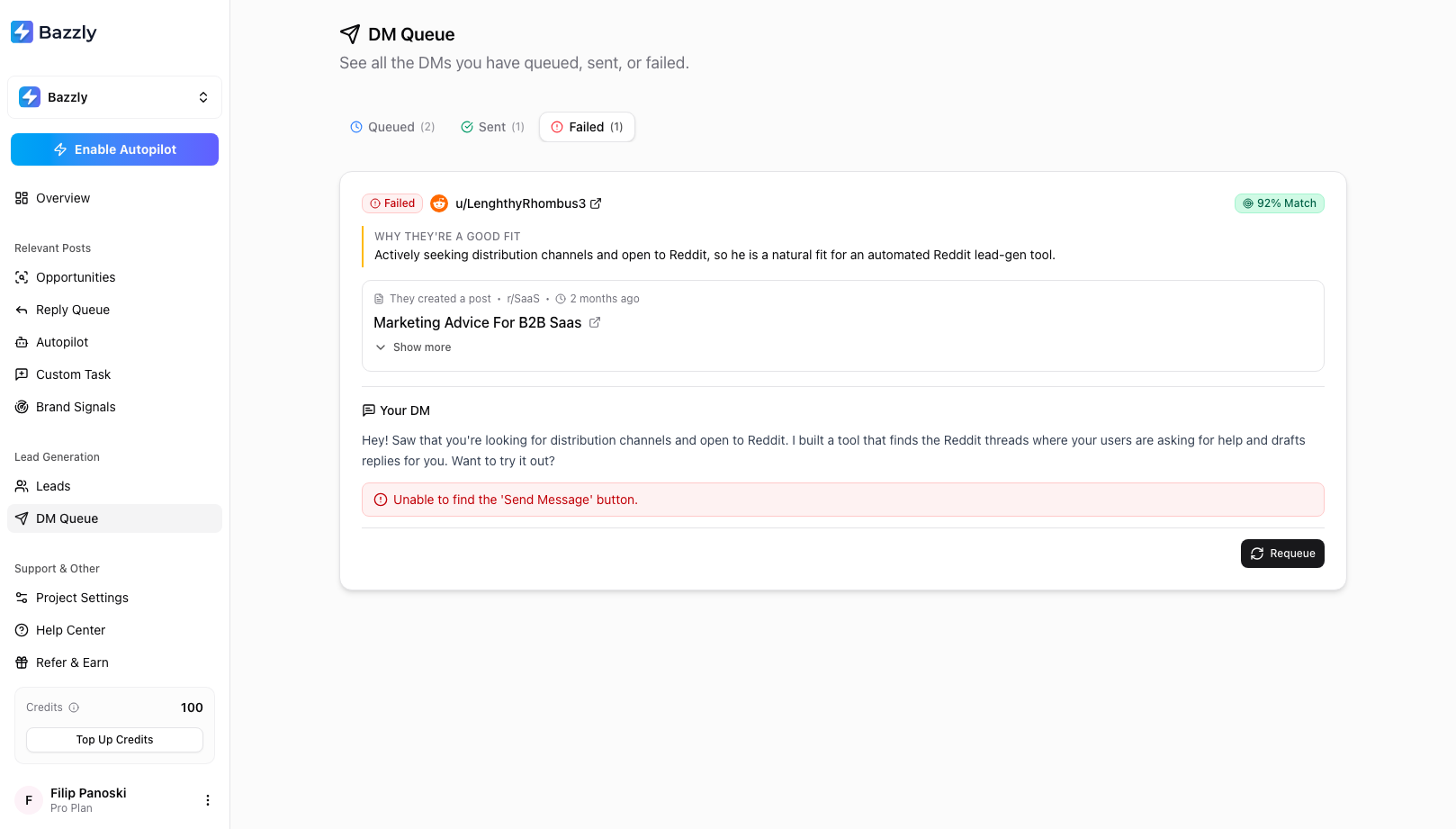Switch to the Queued tab

[x=392, y=127]
